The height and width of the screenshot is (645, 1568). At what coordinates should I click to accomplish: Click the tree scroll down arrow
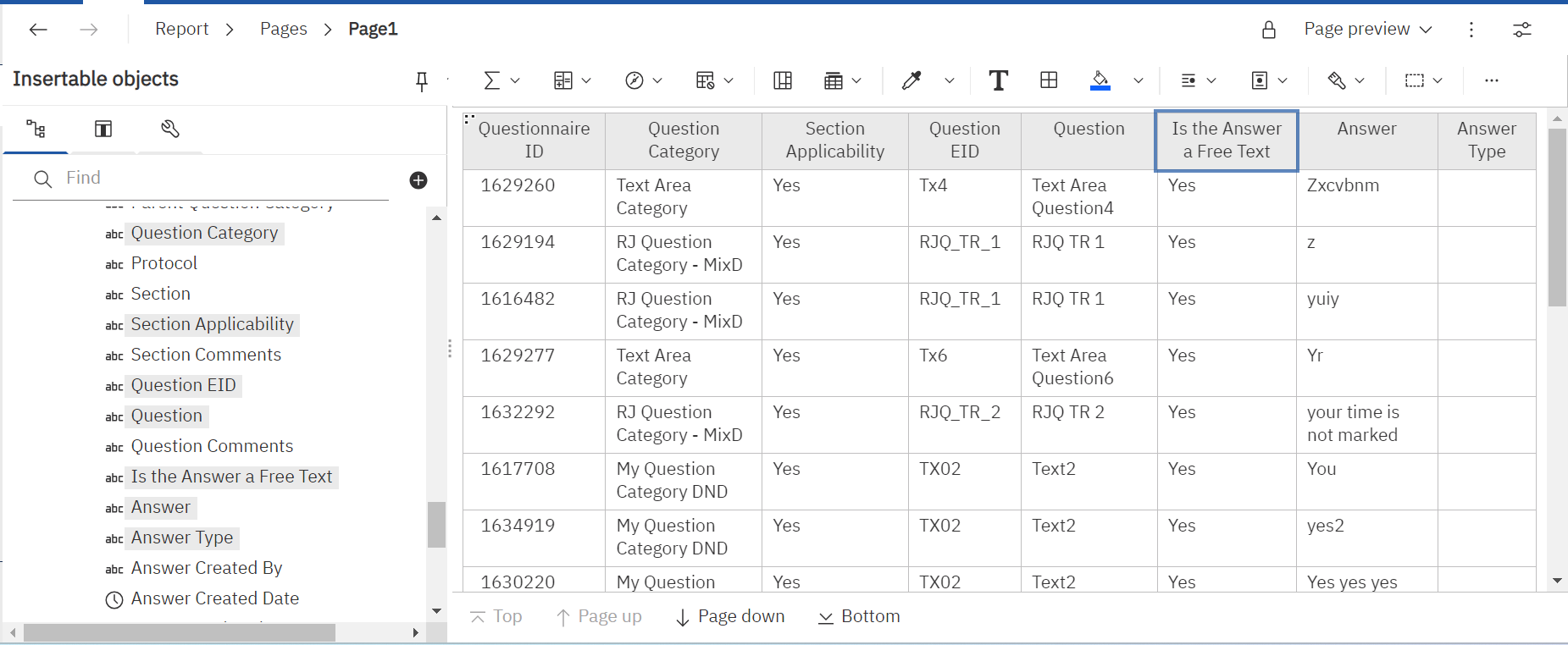(436, 611)
